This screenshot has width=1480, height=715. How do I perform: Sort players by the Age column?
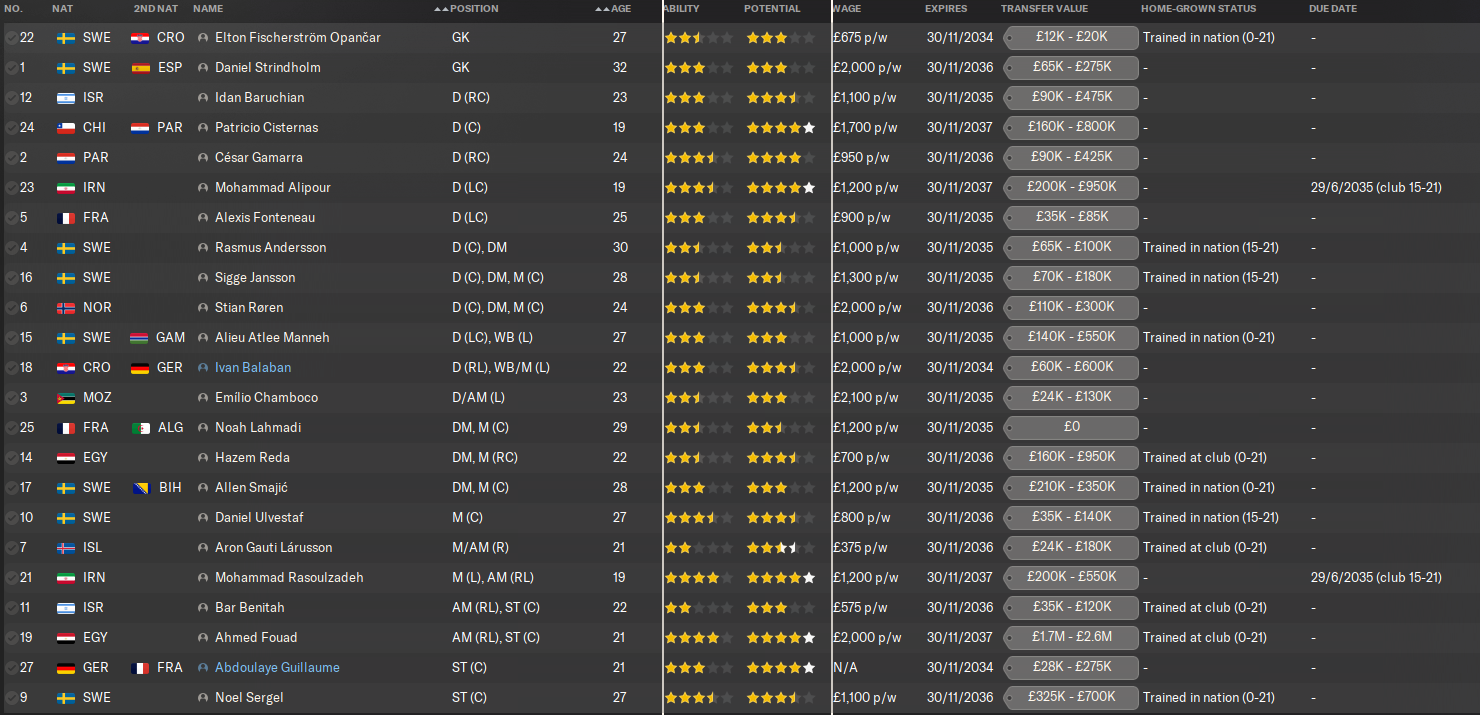tap(620, 9)
